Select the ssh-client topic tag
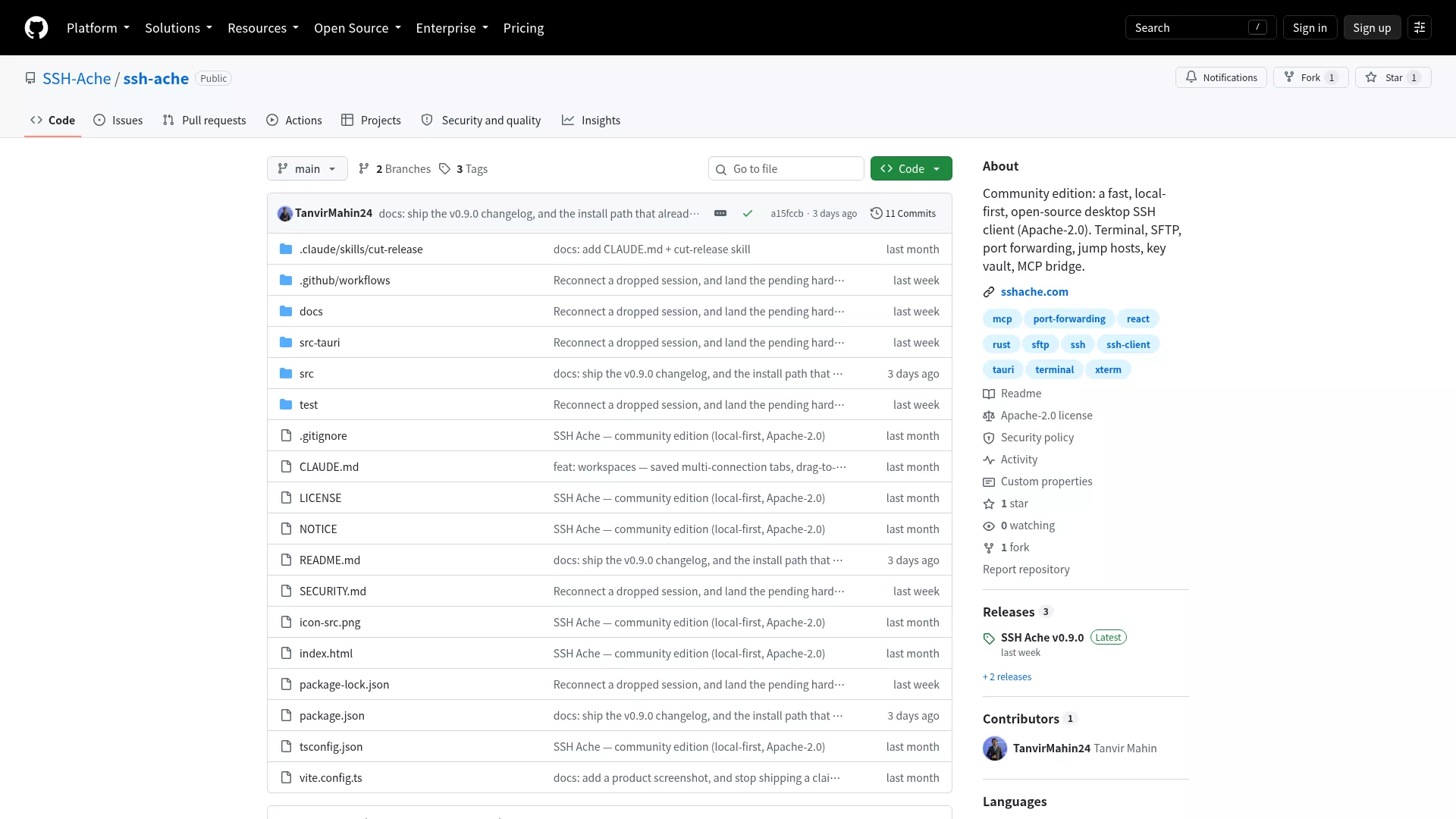The width and height of the screenshot is (1456, 819). 1128,345
